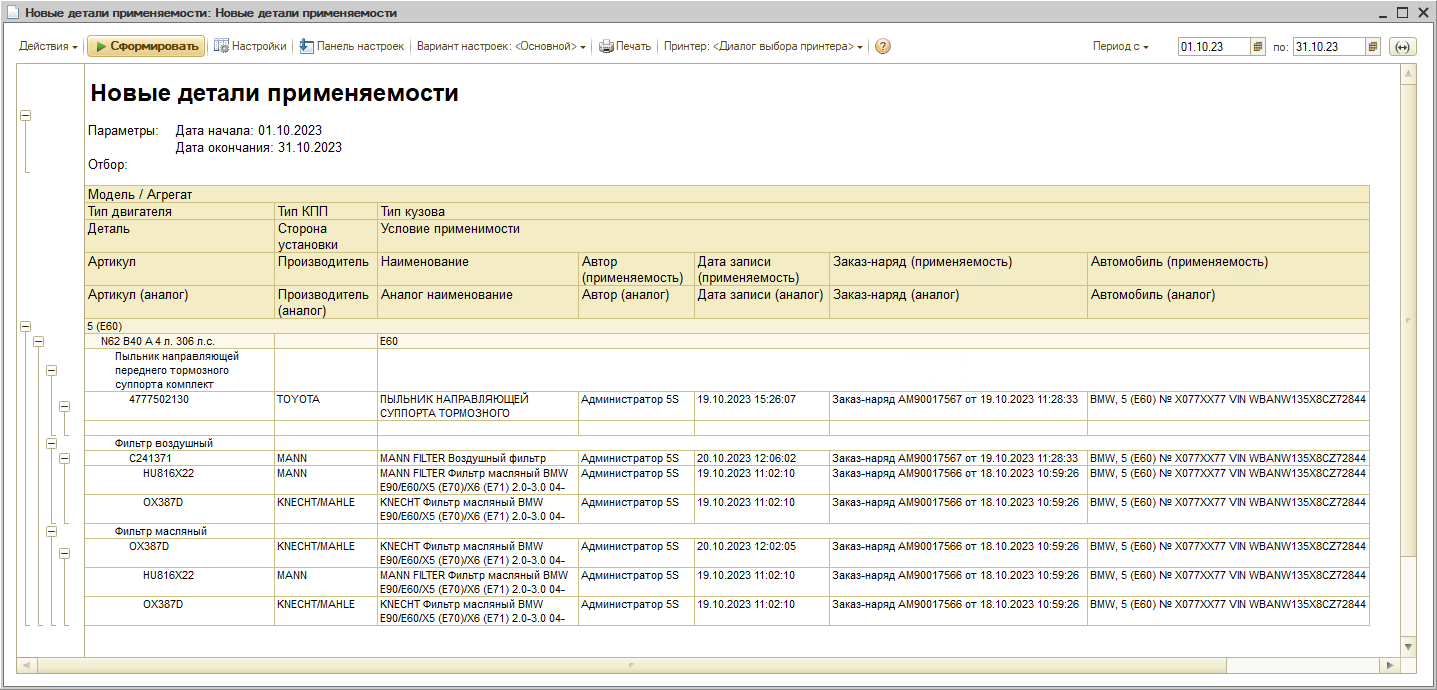
Task: Click the date 20.10.2023 12:02:05
Action: (x=746, y=546)
